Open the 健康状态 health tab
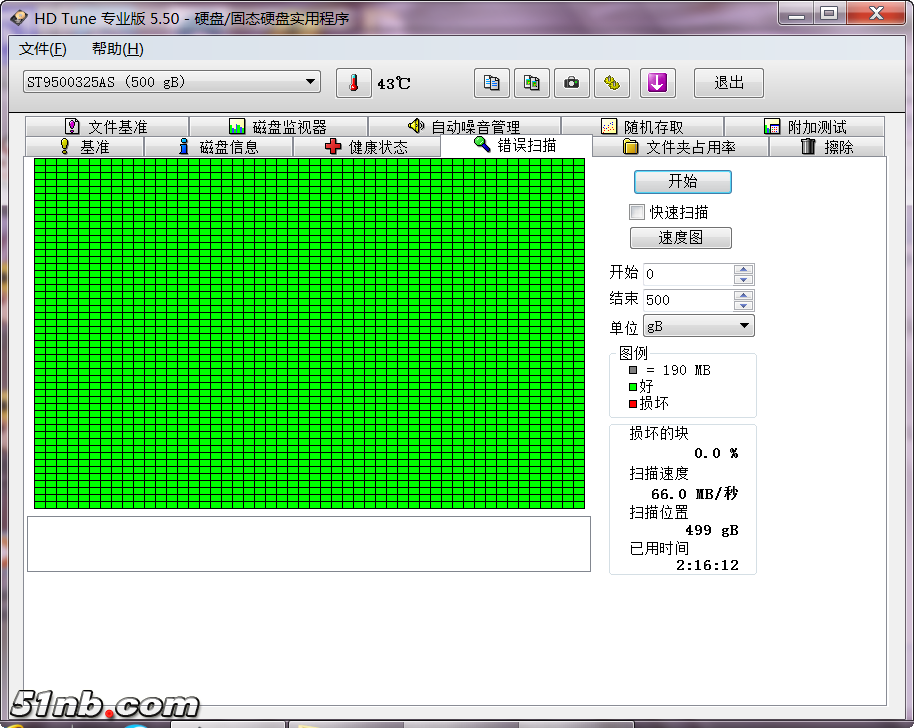Viewport: 914px width, 728px height. point(366,147)
